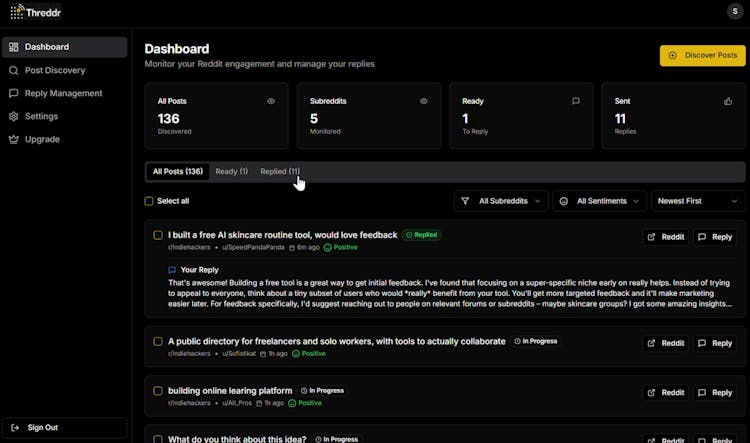This screenshot has height=443, width=750.
Task: Click In Progress badge on freelancers directory post
Action: coord(536,341)
